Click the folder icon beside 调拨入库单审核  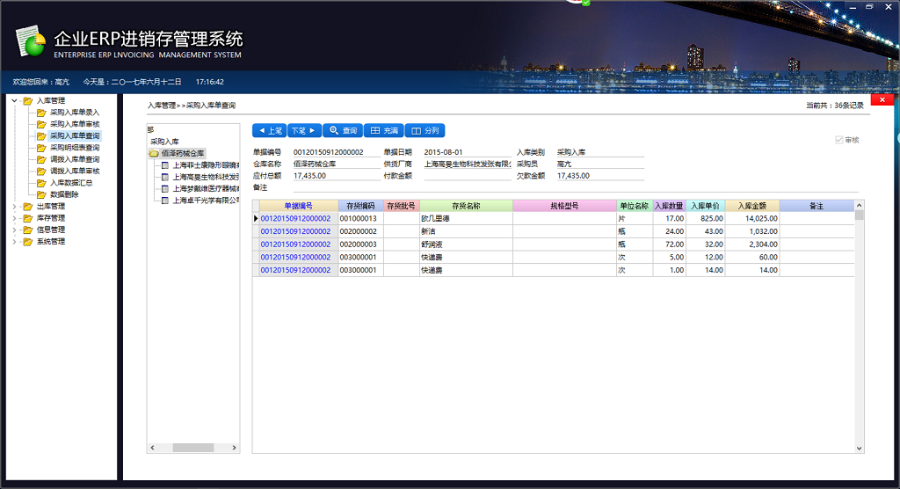click(x=41, y=171)
